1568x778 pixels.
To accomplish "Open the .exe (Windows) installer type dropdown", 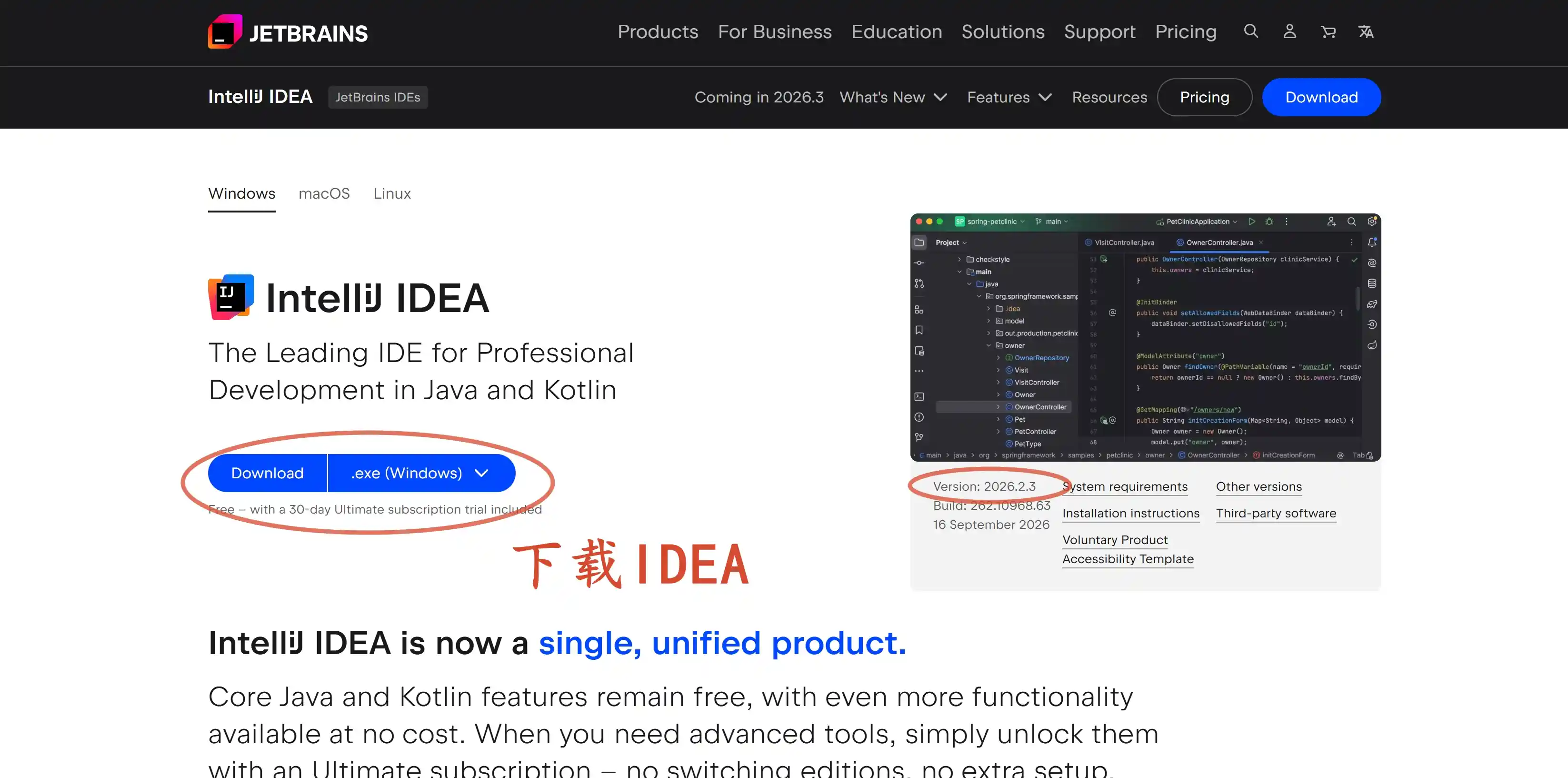I will (x=422, y=474).
